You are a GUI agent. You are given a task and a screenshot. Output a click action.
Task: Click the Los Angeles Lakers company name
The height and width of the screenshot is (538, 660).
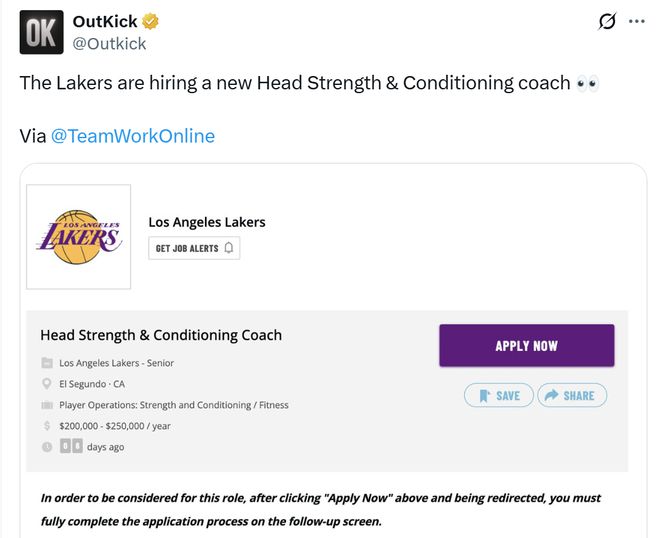[206, 222]
